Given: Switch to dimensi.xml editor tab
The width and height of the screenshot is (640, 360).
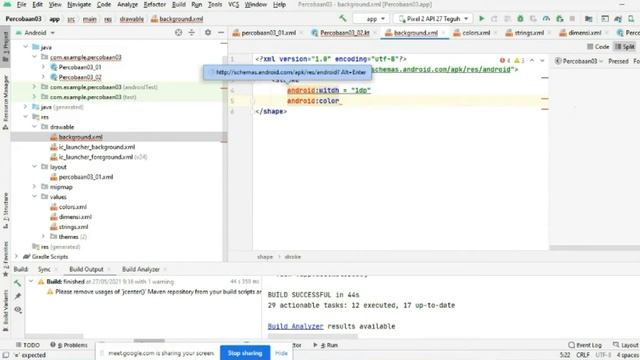Looking at the screenshot, I should pyautogui.click(x=584, y=33).
